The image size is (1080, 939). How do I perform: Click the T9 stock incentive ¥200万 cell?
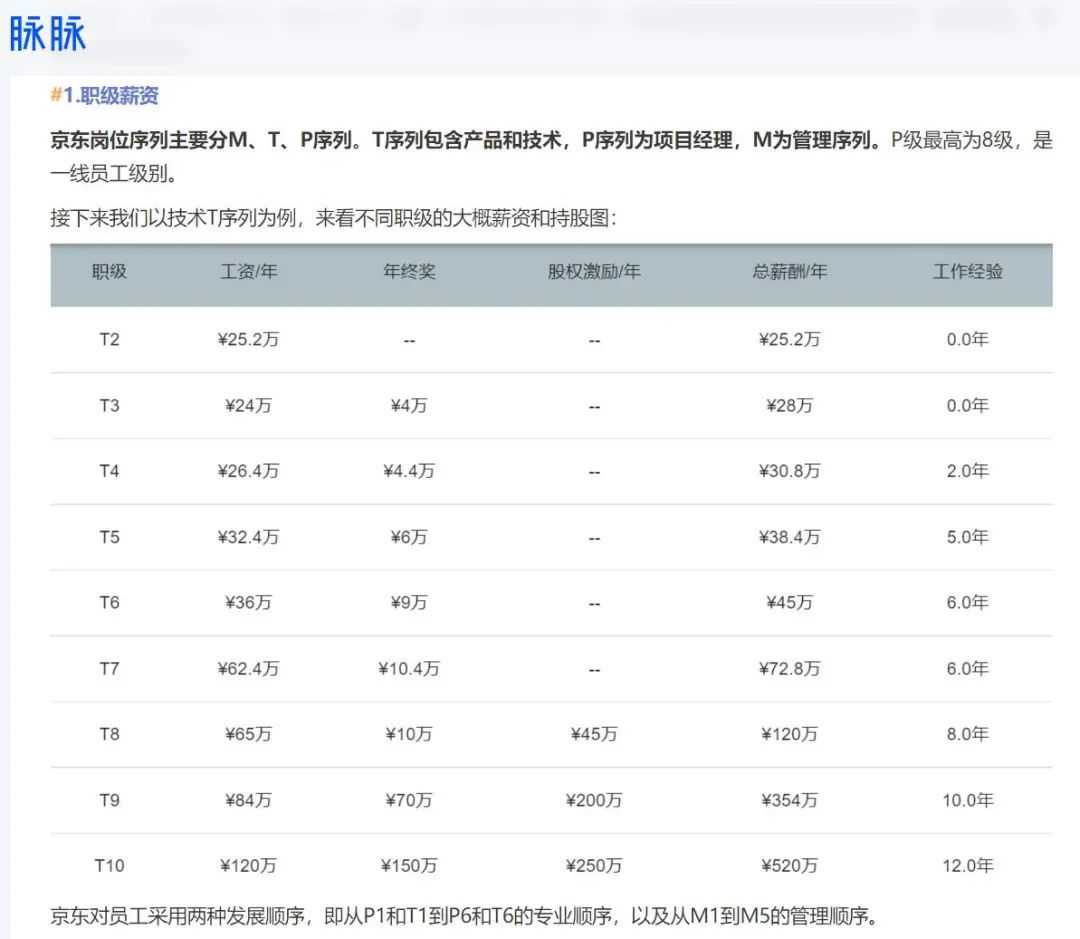pyautogui.click(x=595, y=800)
